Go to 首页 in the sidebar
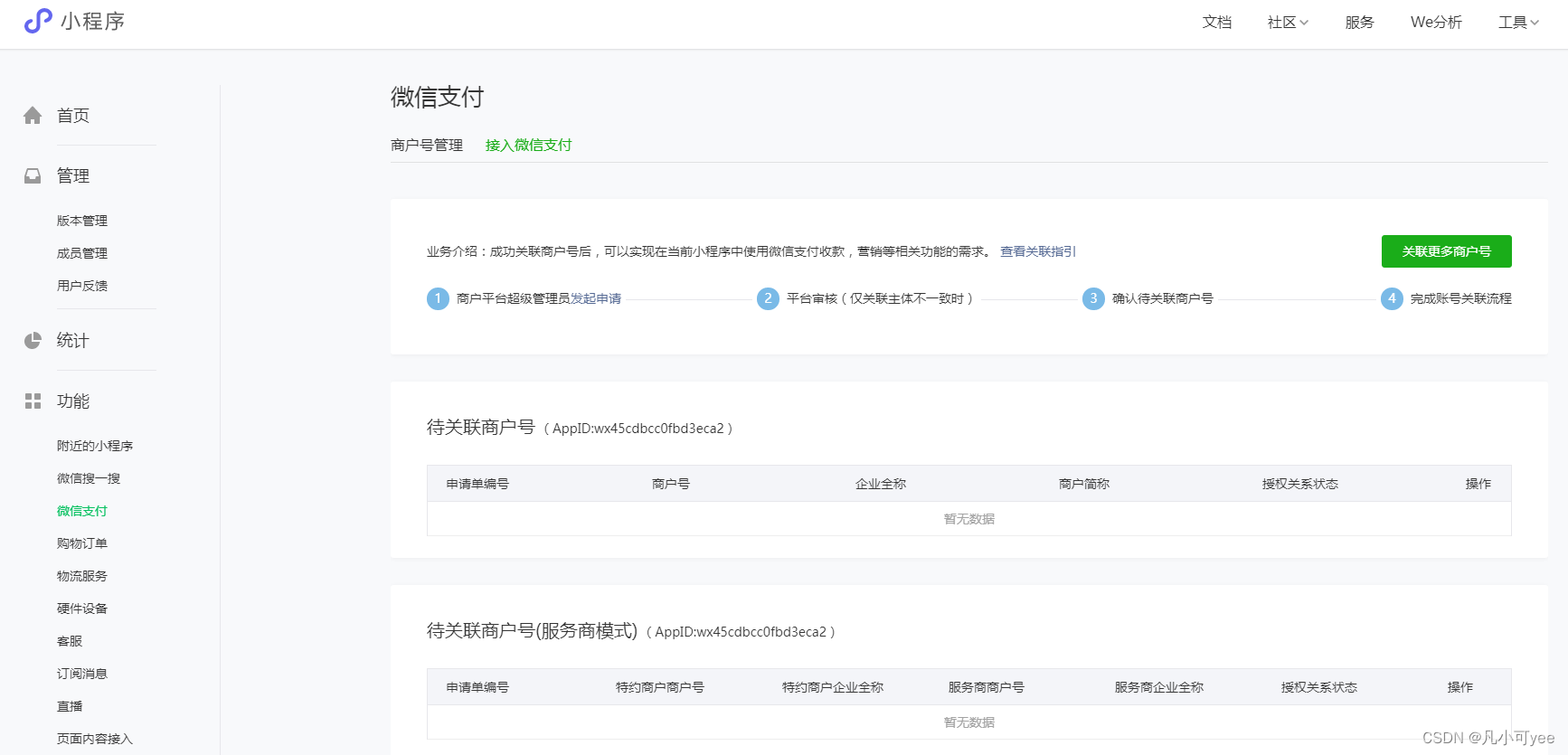 [73, 115]
